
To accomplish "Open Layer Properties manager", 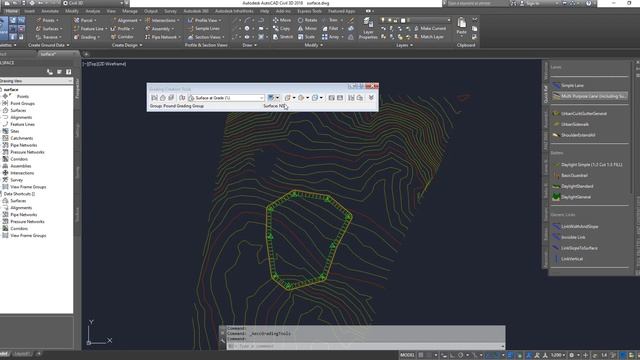I will coord(368,28).
